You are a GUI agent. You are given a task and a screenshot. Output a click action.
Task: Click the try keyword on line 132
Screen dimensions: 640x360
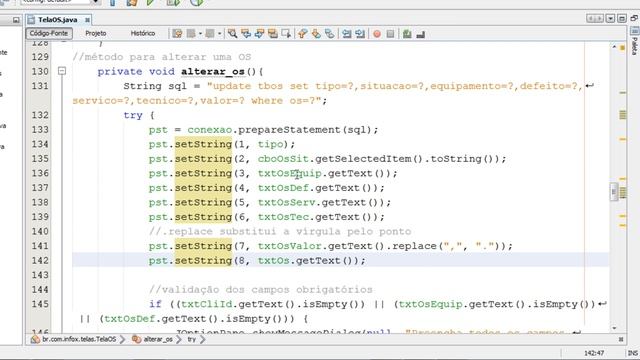pos(133,115)
